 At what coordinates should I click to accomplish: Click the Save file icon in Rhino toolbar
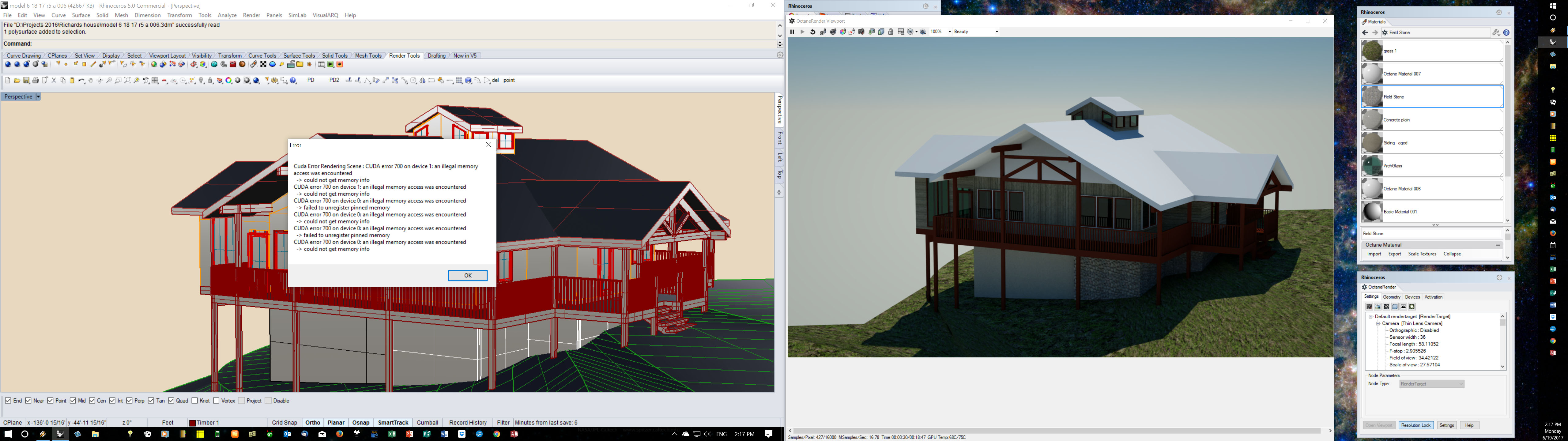26,81
